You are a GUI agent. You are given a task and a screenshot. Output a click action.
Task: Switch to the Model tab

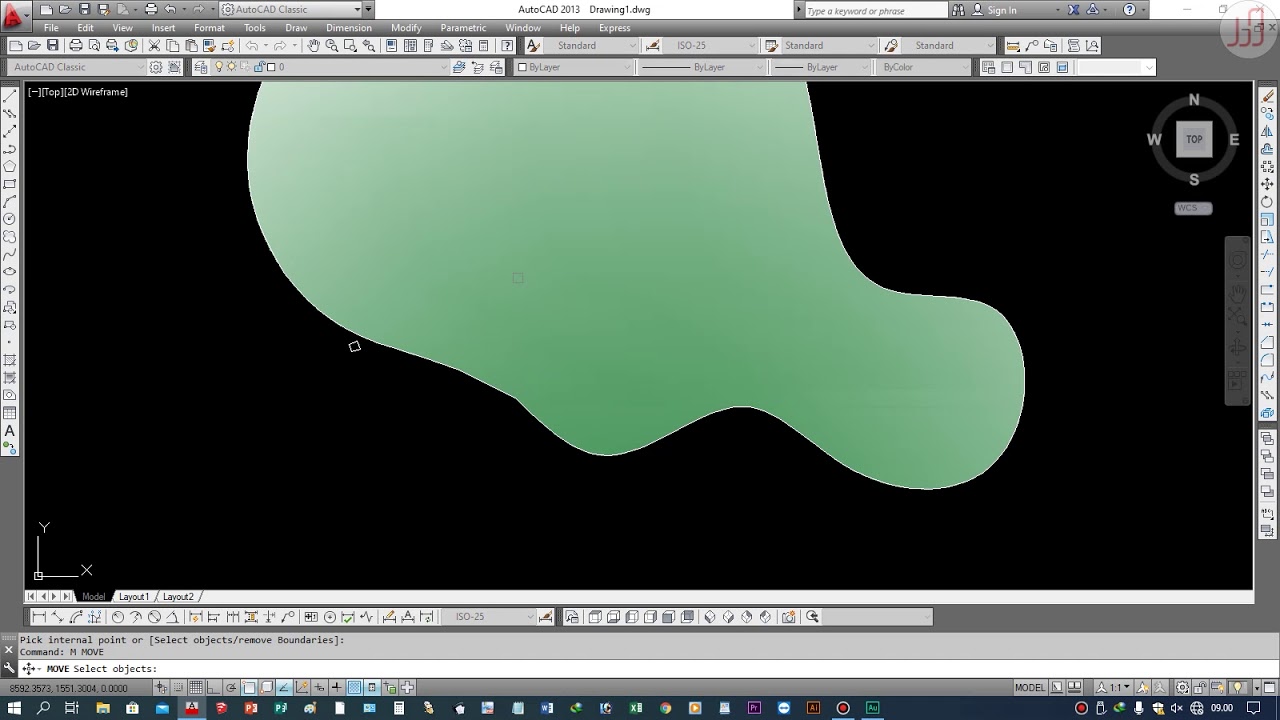click(x=93, y=596)
